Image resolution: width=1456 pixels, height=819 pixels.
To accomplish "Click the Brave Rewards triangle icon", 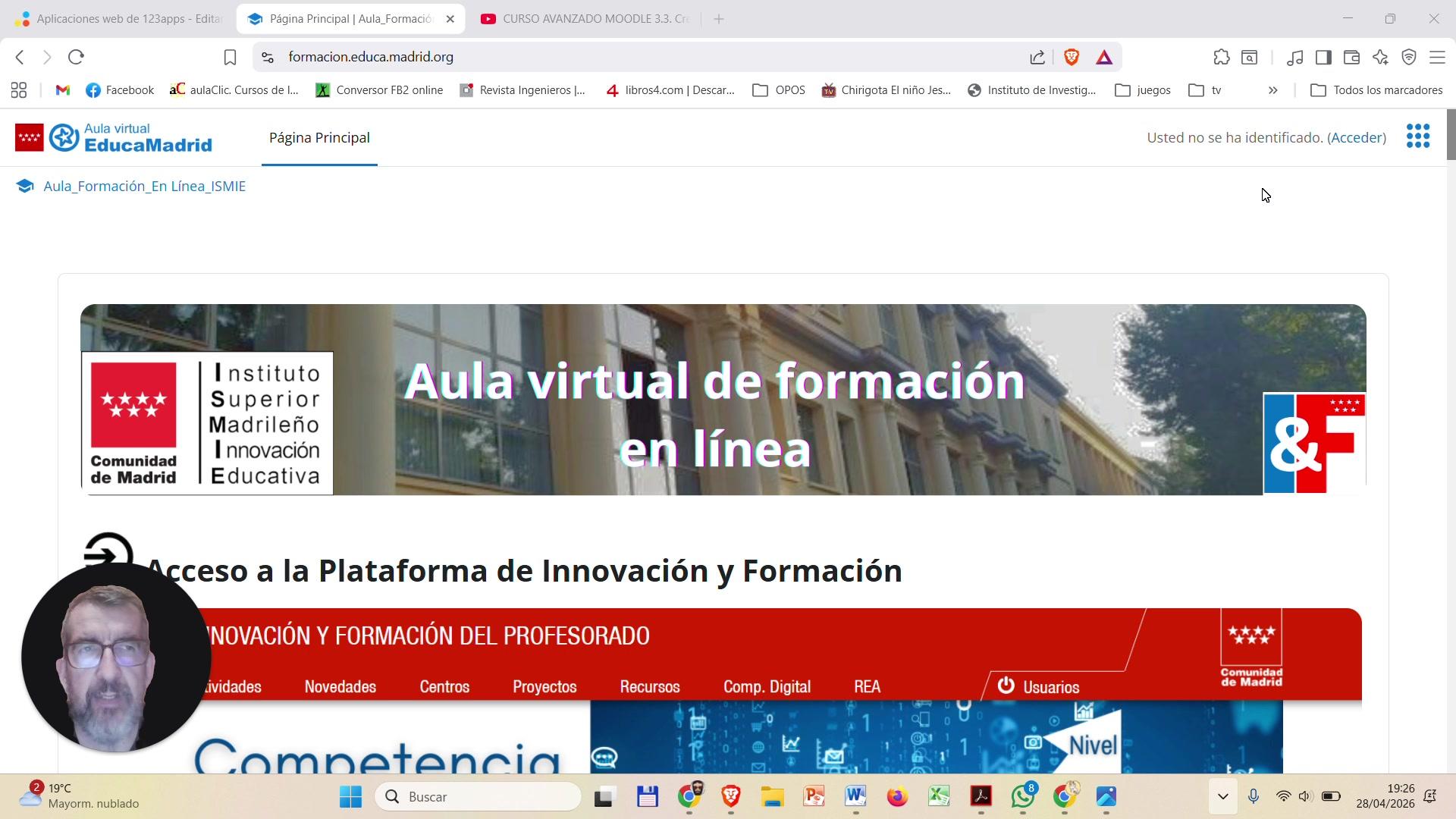I will tap(1104, 57).
